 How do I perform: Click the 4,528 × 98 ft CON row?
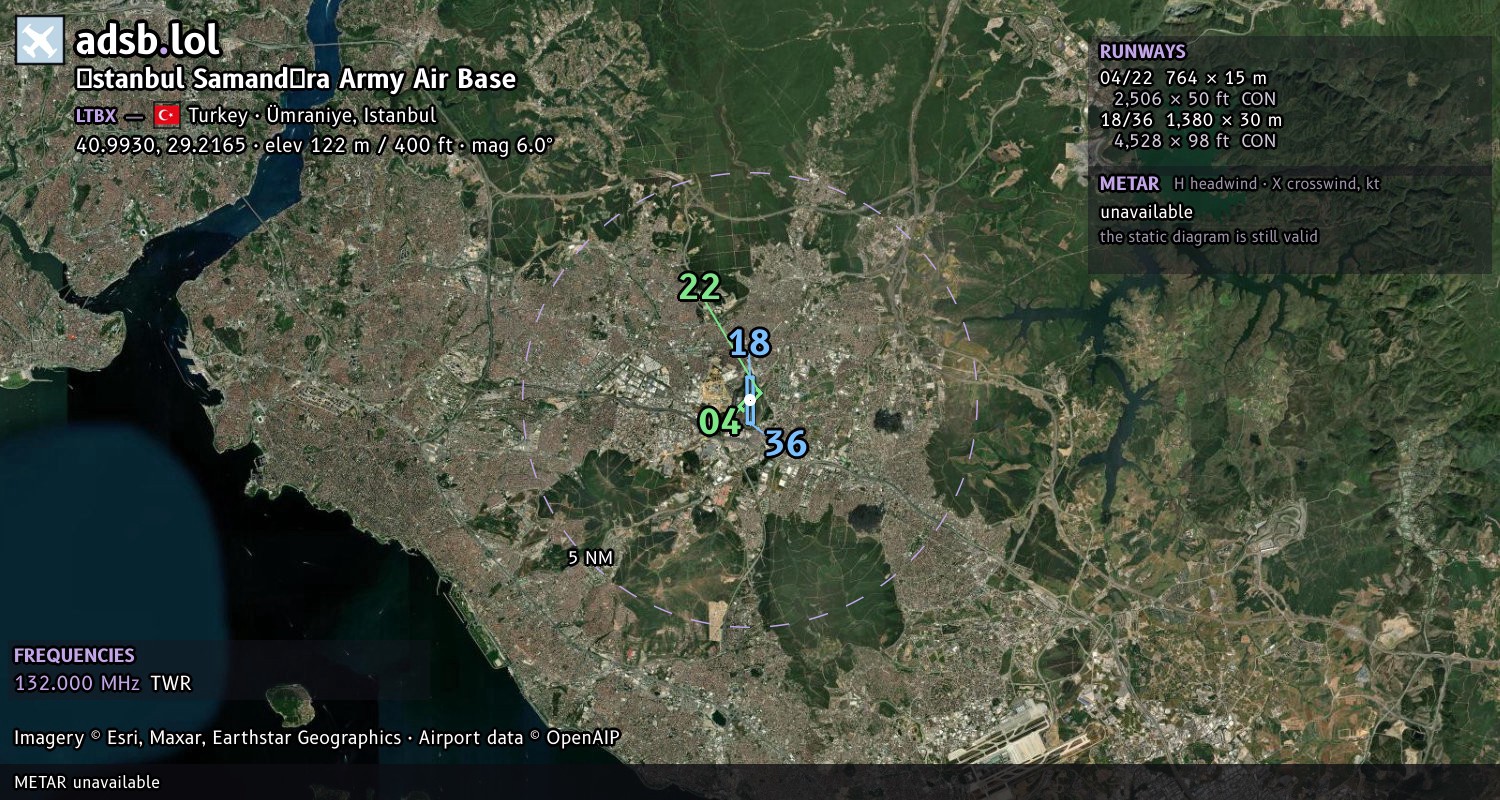(1194, 141)
